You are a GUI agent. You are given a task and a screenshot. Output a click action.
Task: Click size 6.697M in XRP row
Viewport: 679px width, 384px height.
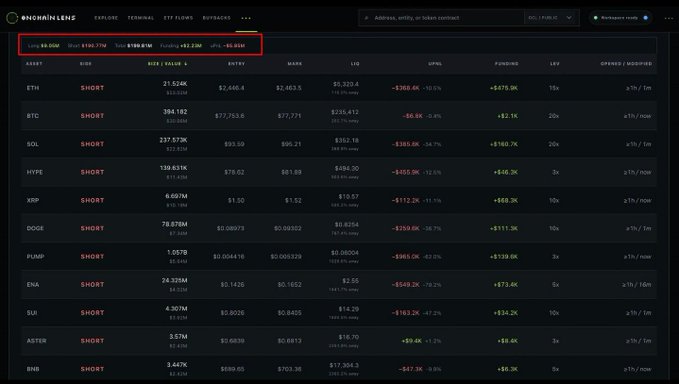coord(176,196)
